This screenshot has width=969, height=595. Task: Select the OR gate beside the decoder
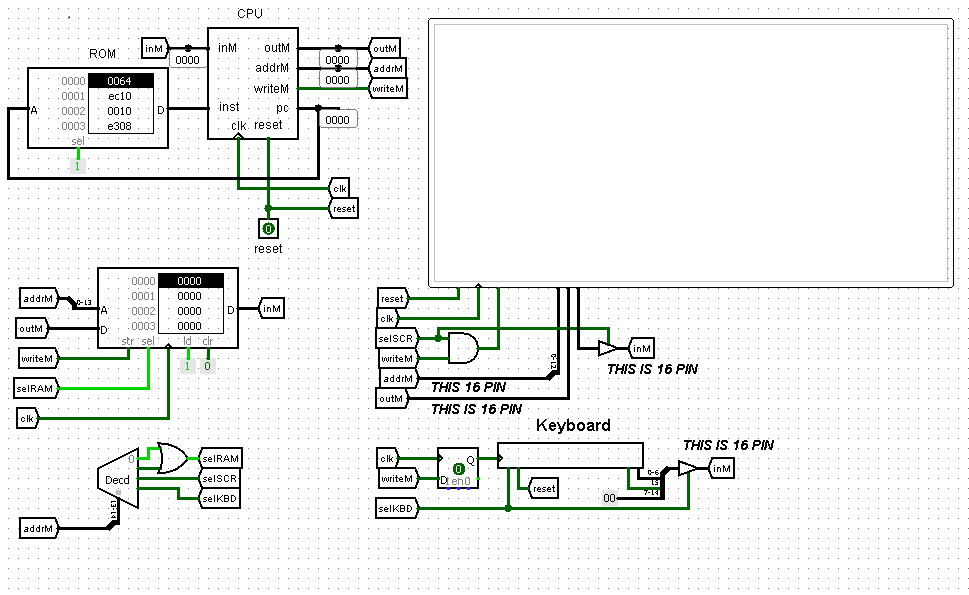tap(171, 458)
